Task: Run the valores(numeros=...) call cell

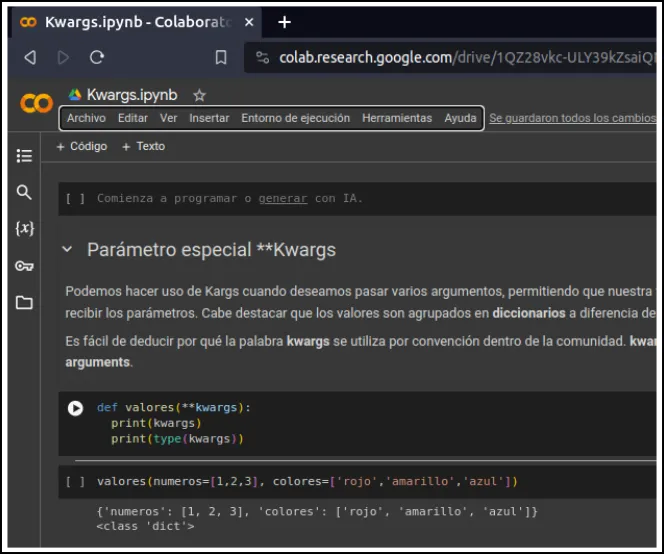Action: click(75, 482)
